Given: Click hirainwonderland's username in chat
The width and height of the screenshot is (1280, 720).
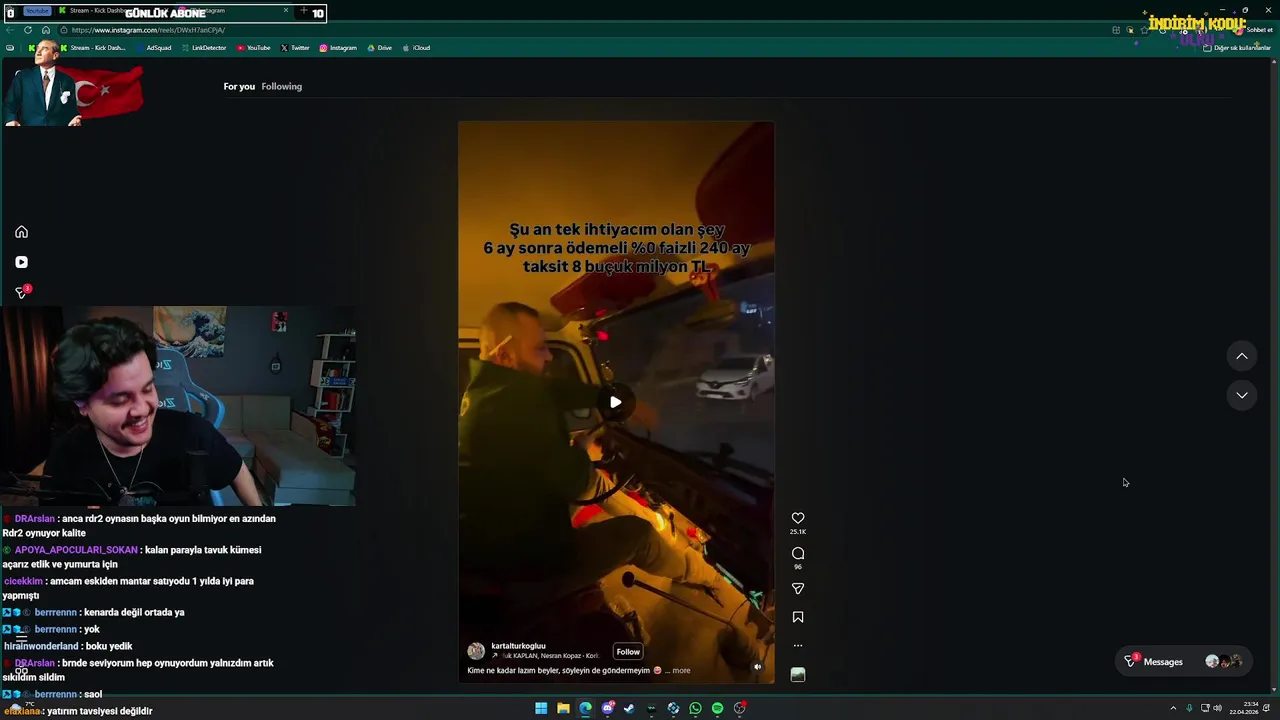Looking at the screenshot, I should pyautogui.click(x=41, y=646).
